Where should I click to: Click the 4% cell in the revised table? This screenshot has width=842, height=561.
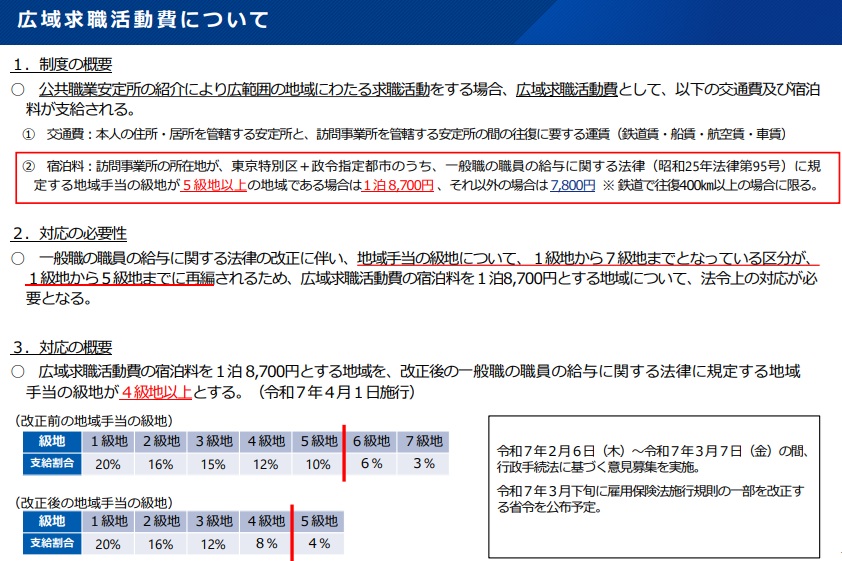pyautogui.click(x=317, y=543)
